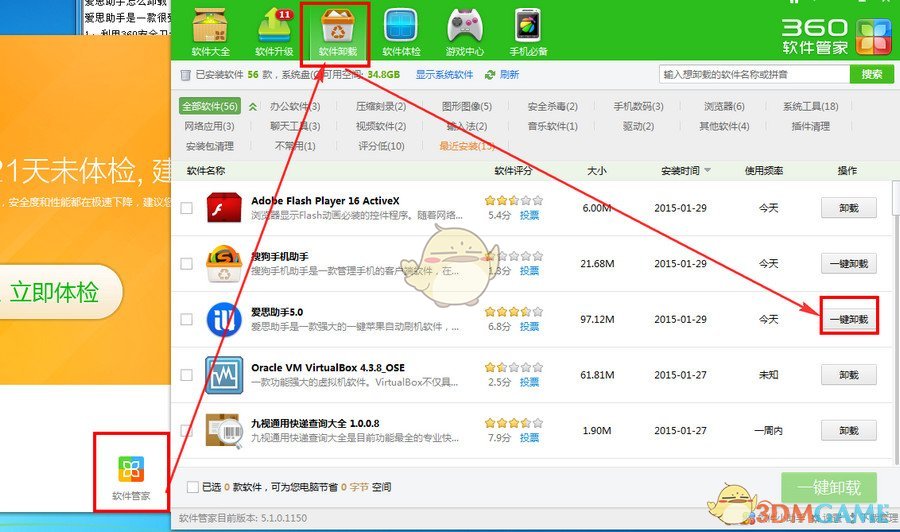The height and width of the screenshot is (532, 900).
Task: Click the 爱思助手5.0 app icon
Action: pyautogui.click(x=224, y=319)
